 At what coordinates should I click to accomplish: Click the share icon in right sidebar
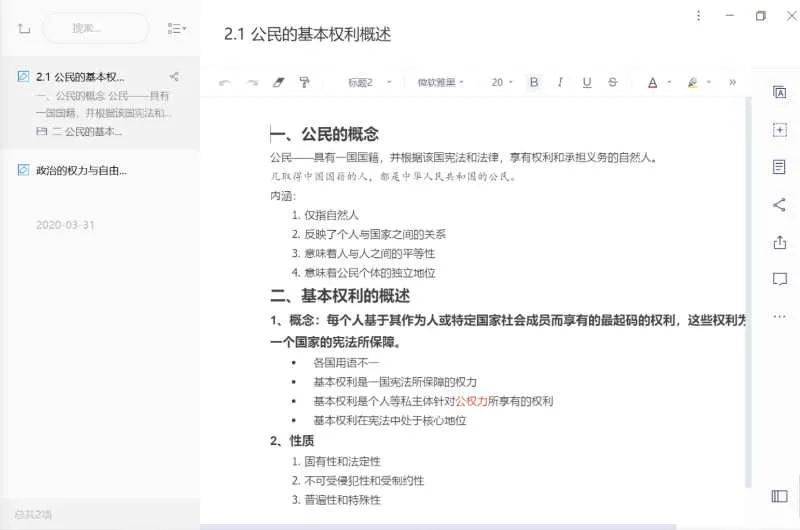click(779, 205)
